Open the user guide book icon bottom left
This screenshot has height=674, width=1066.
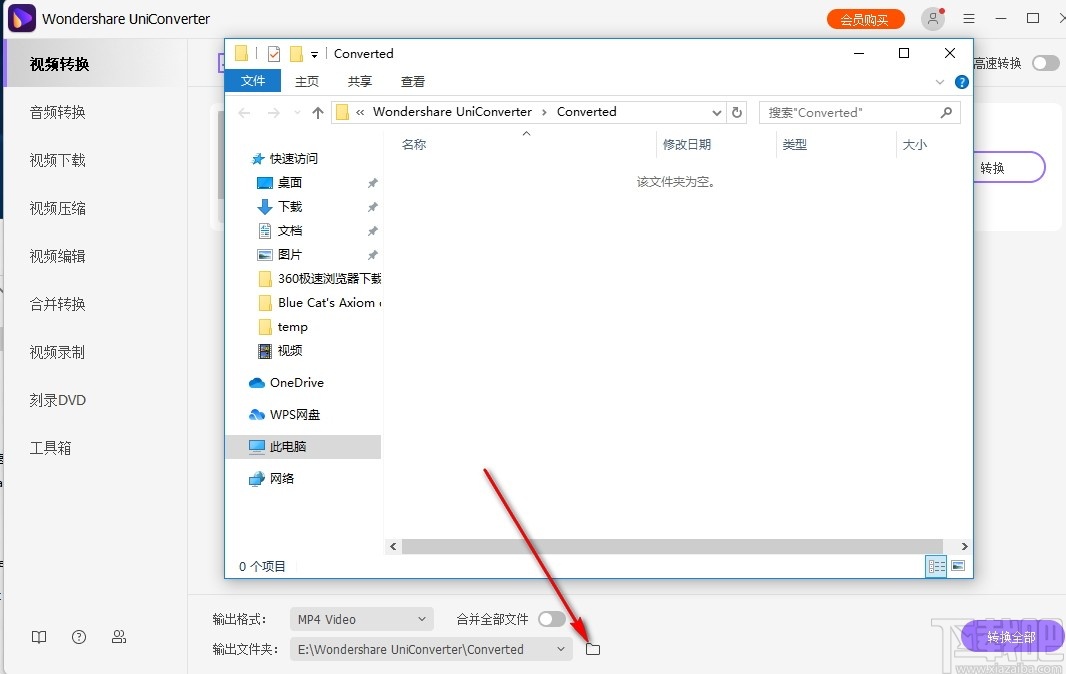click(x=38, y=637)
